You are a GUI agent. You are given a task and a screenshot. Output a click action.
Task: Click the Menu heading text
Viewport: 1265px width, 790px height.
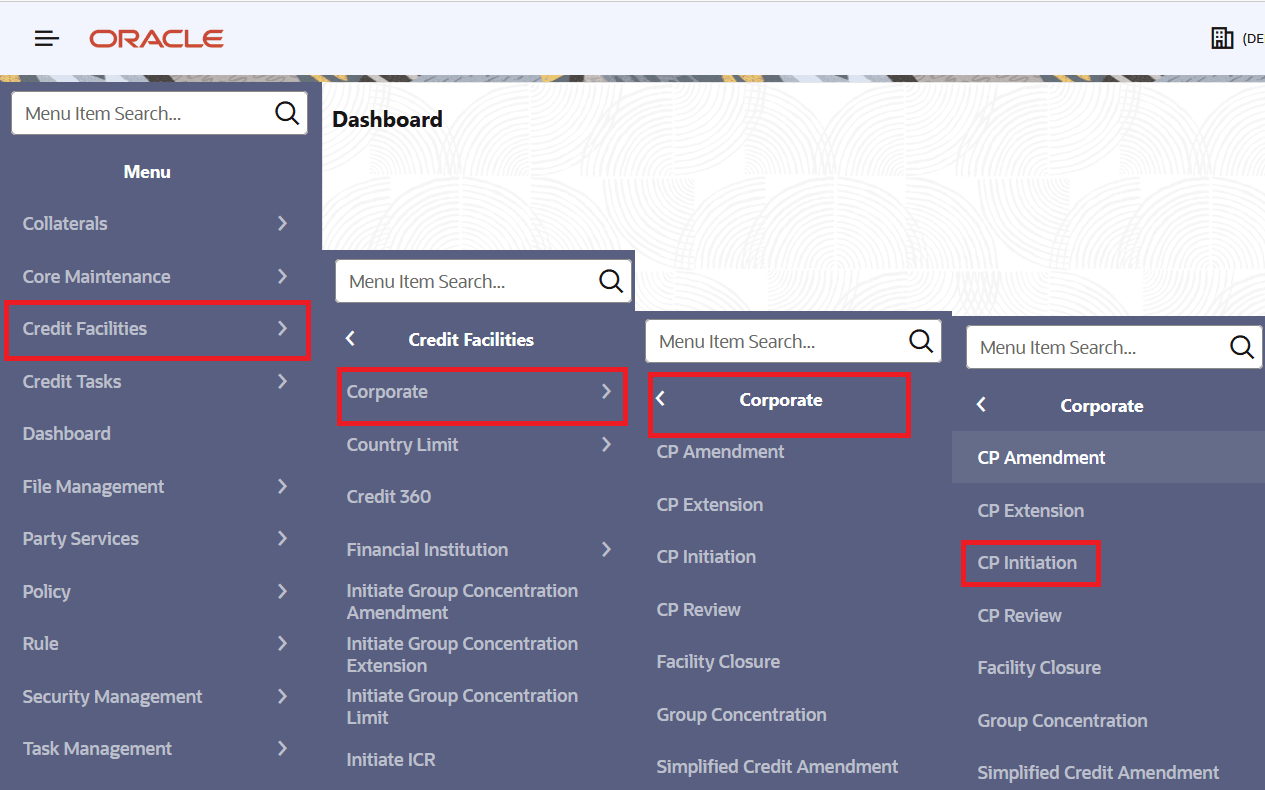[x=147, y=172]
